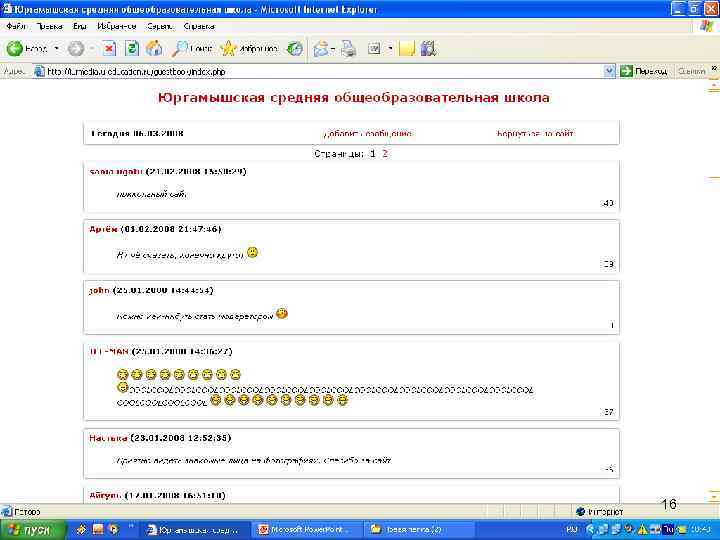The height and width of the screenshot is (540, 720).
Task: Open author link john
Action: point(99,290)
